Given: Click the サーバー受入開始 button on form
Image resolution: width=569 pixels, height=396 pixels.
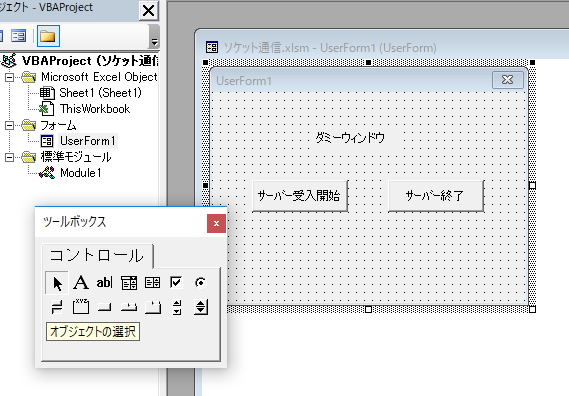Looking at the screenshot, I should tap(300, 196).
